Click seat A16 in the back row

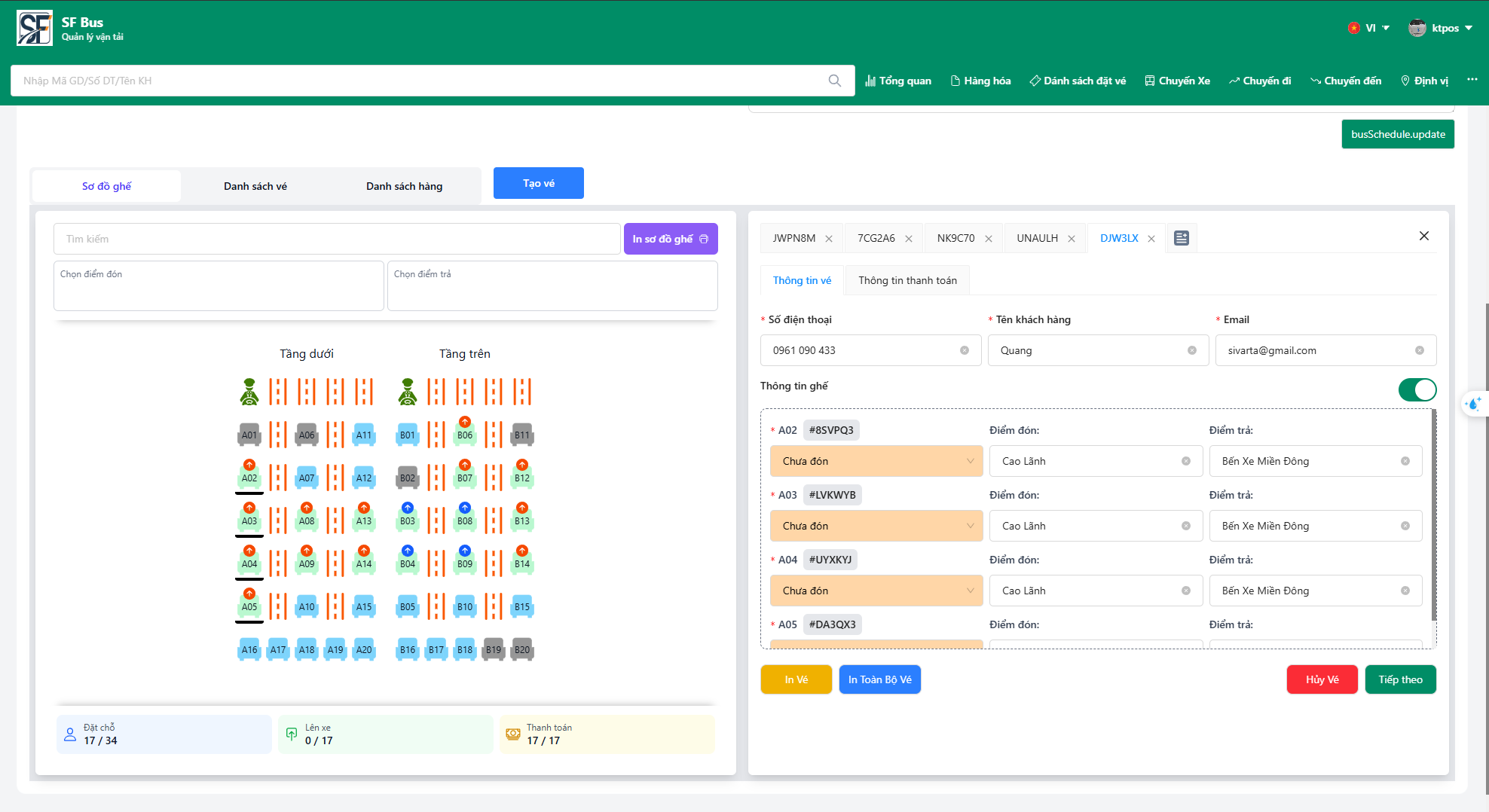point(249,649)
